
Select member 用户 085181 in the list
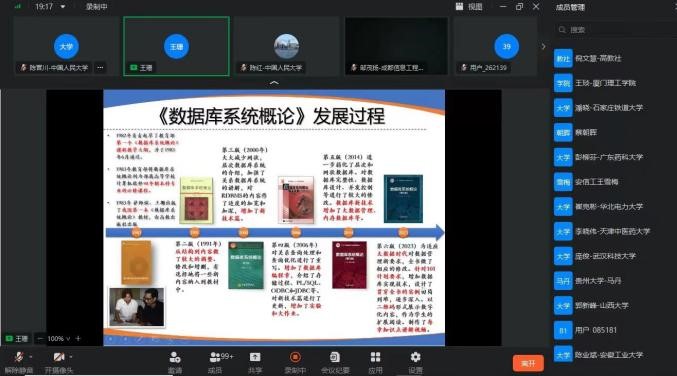[615, 330]
